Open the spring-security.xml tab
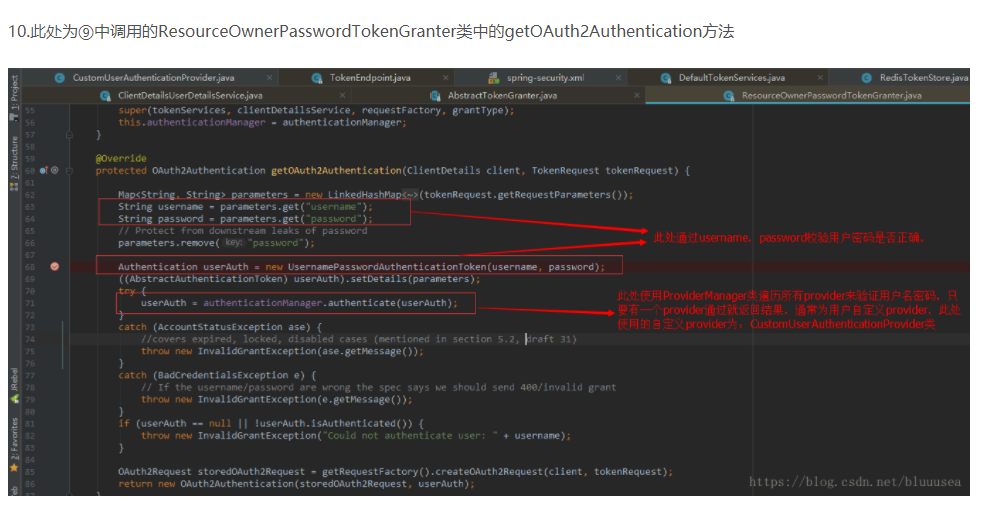This screenshot has height=523, width=991. 545,78
